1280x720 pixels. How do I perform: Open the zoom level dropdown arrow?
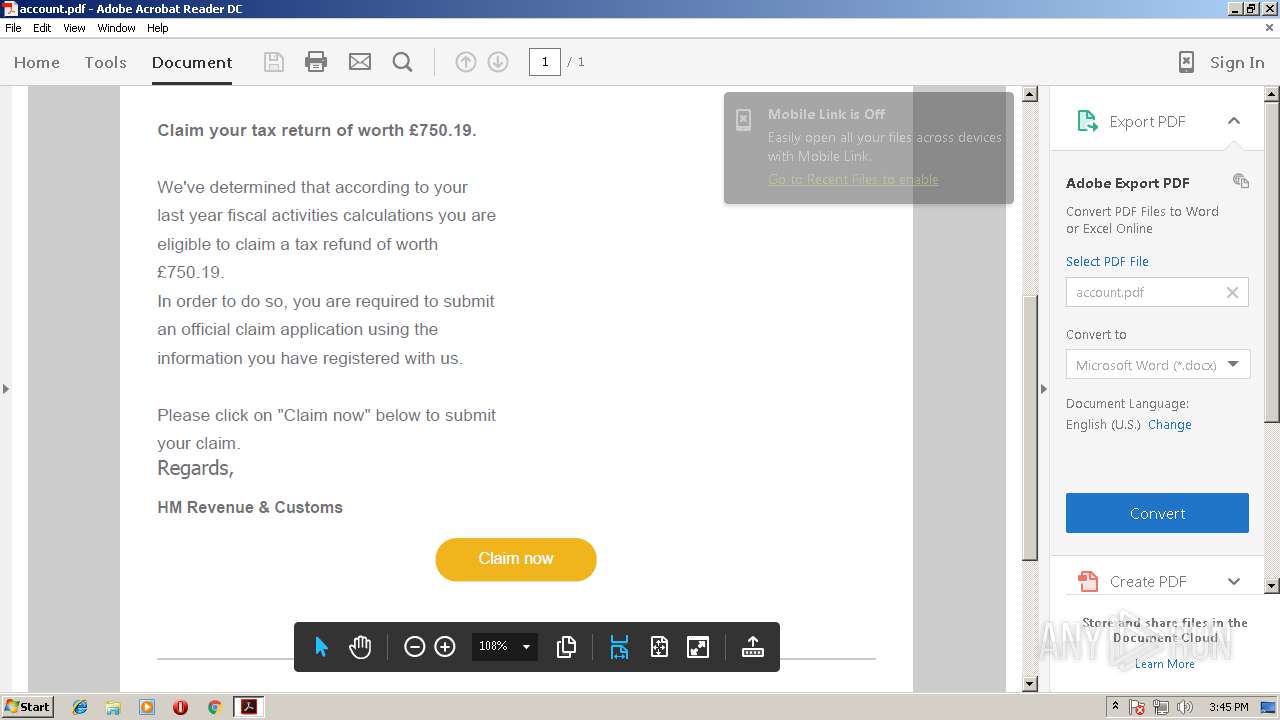click(526, 647)
